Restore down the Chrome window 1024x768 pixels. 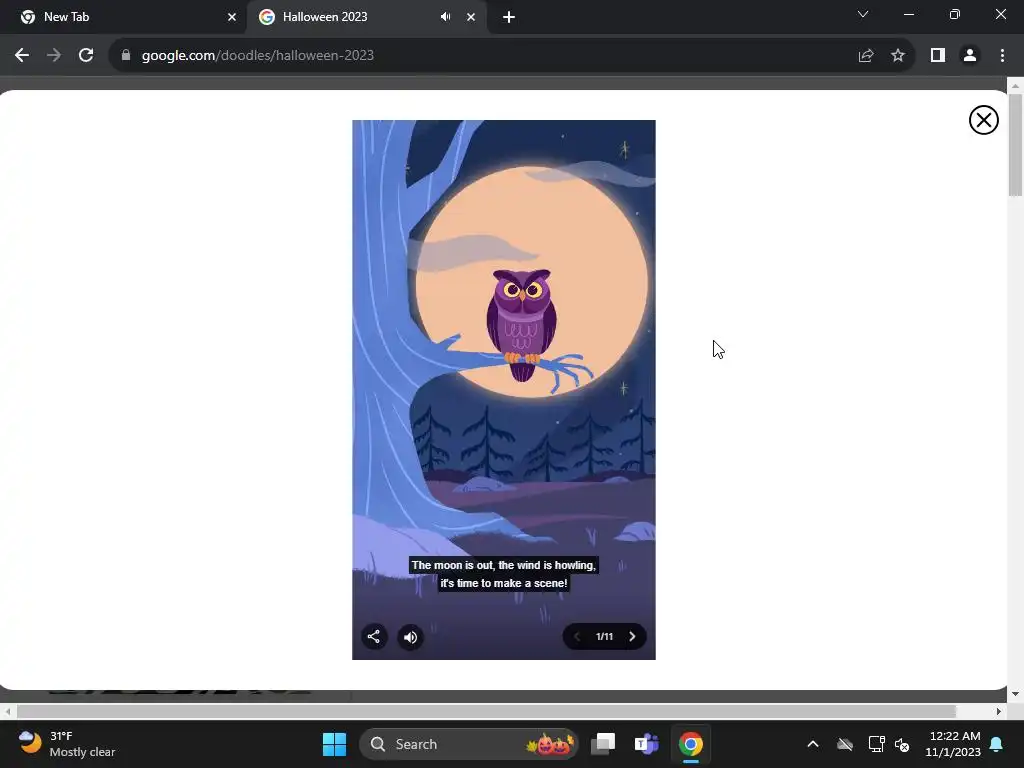tap(955, 14)
